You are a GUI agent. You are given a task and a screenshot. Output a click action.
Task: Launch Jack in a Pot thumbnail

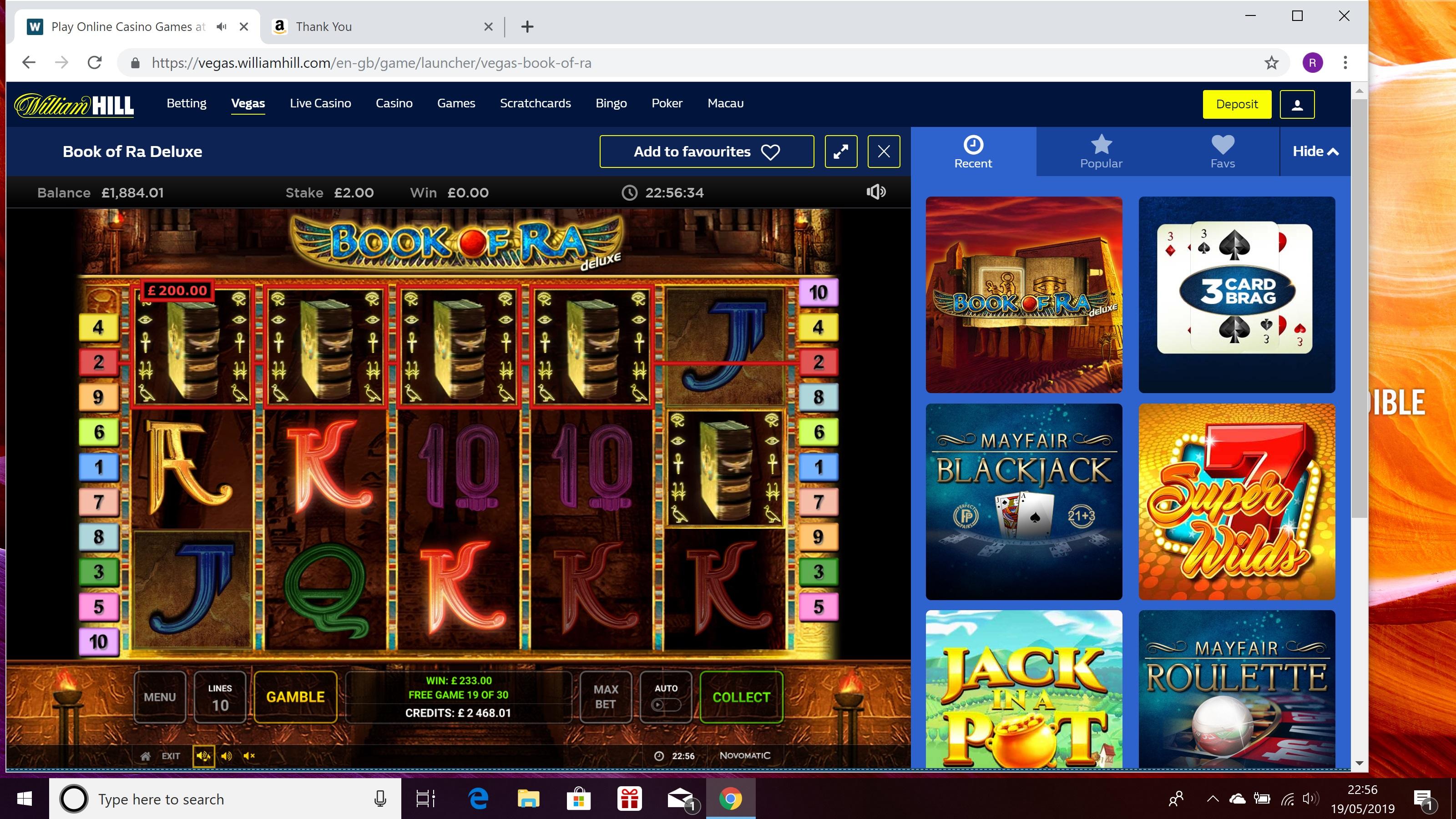pyautogui.click(x=1024, y=689)
